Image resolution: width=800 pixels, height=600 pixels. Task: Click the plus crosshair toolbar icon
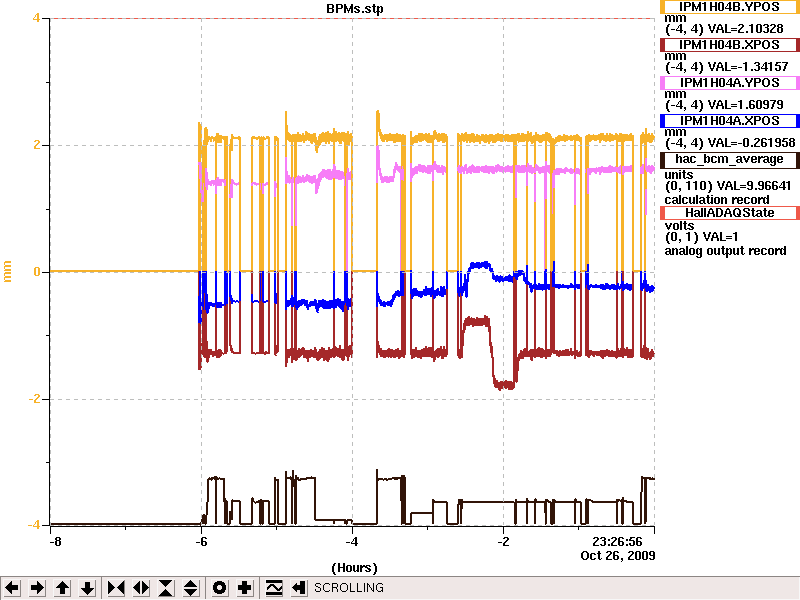(x=244, y=588)
